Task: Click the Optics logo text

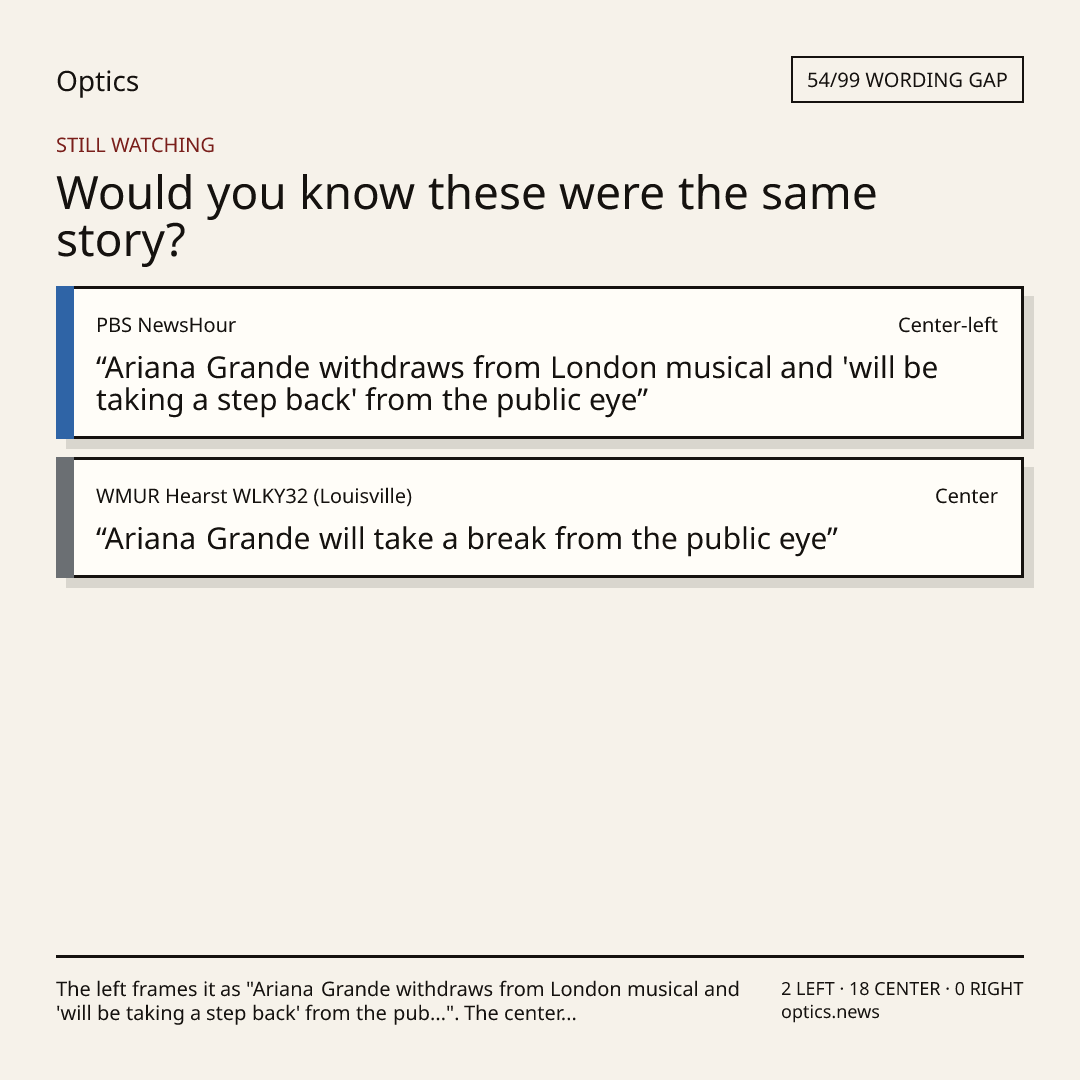Action: point(97,81)
